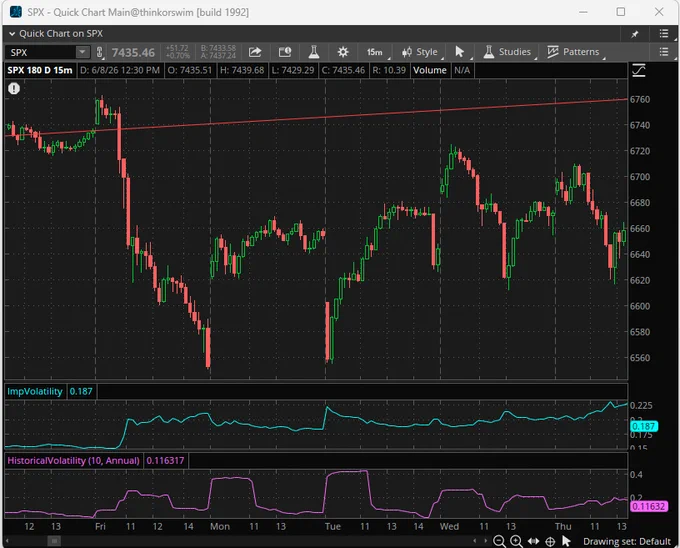Toggle the symbol link clip icon

(99, 52)
